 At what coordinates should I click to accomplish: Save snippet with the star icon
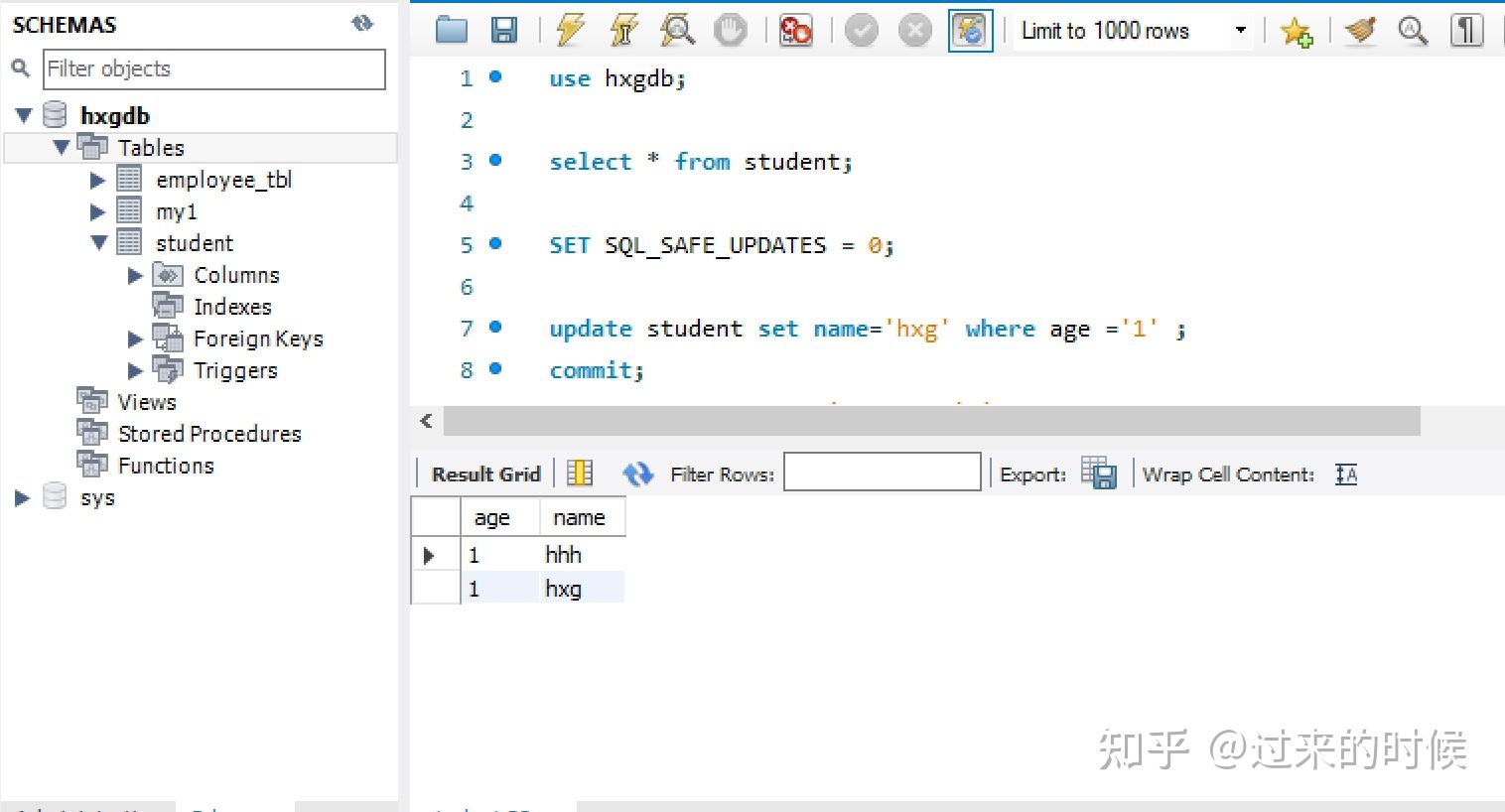1297,31
